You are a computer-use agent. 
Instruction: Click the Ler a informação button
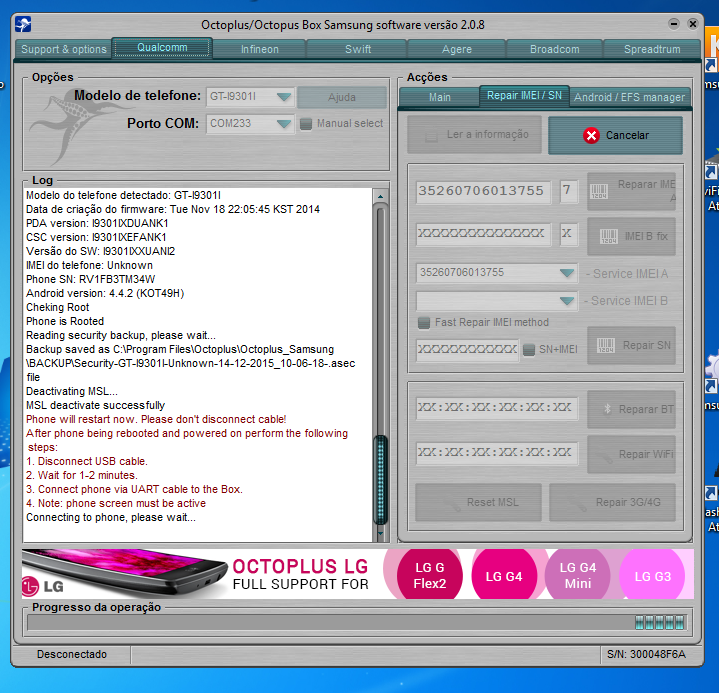click(x=474, y=134)
